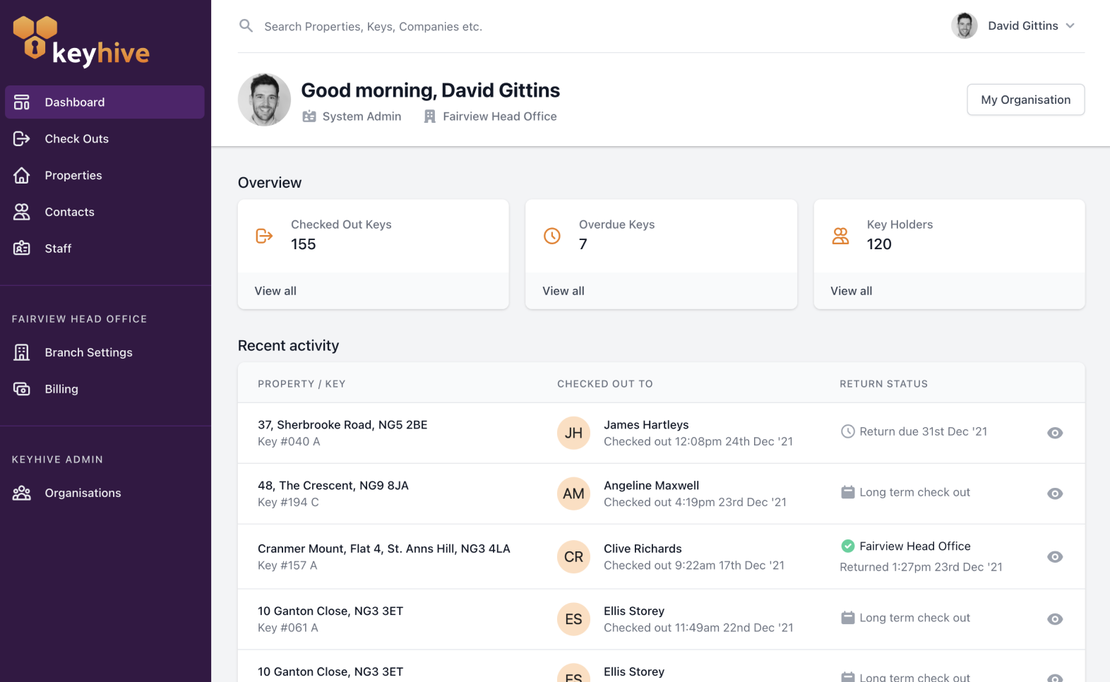Screen dimensions: 1110x682
Task: Click eye icon for 48 The Crescent row
Action: click(1054, 494)
